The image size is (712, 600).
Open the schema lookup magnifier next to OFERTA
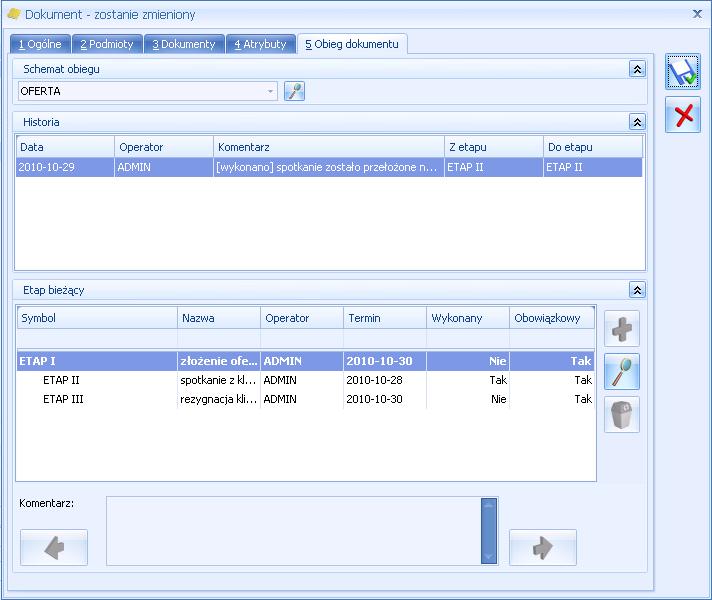tap(294, 91)
